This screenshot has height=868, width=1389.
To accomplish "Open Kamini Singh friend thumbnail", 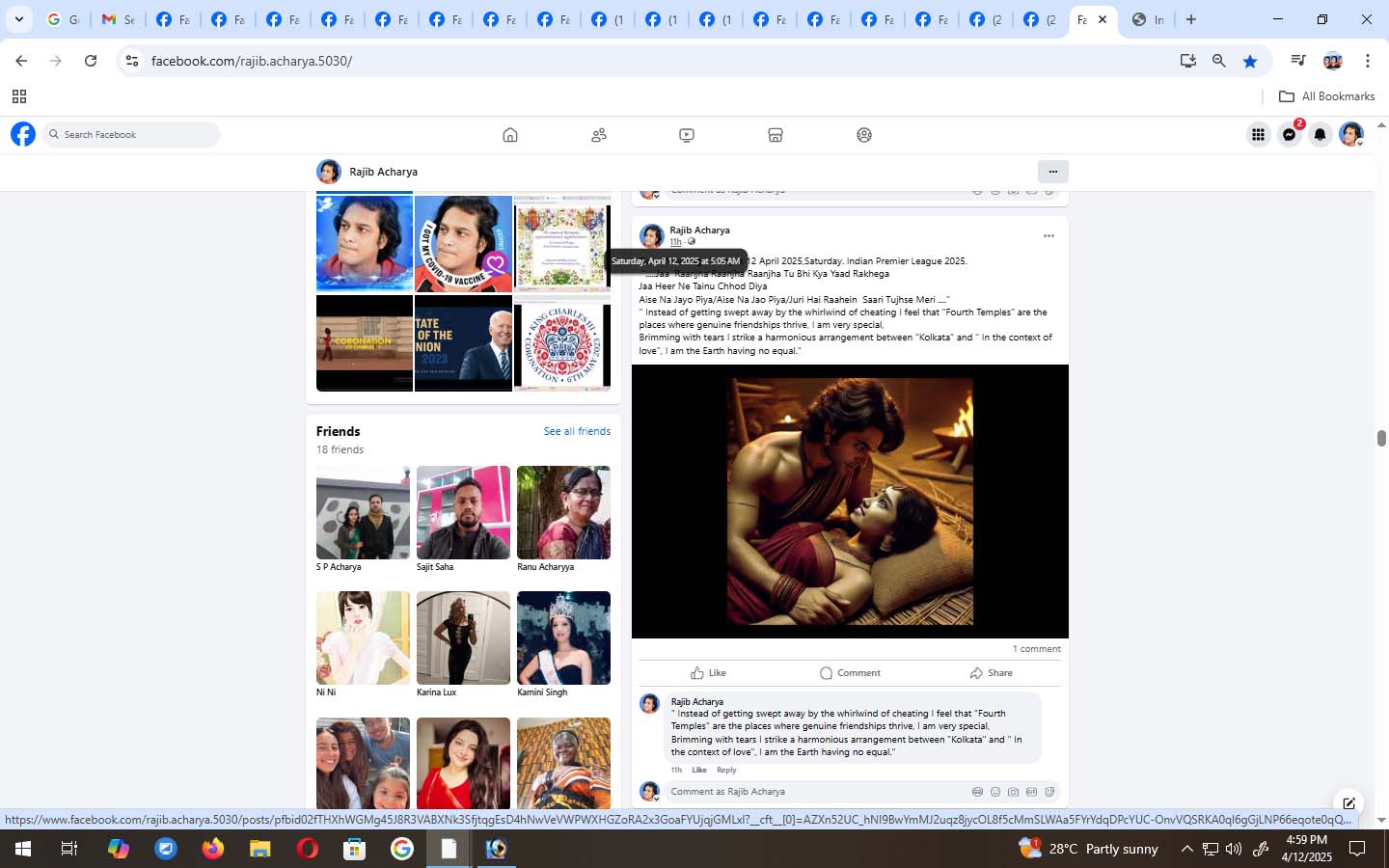I will (x=563, y=637).
